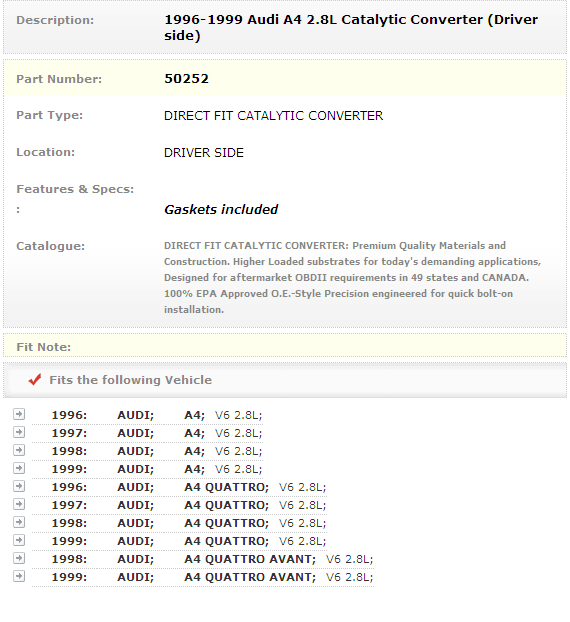Viewport: 570px width, 622px height.
Task: Click the Part Type label
Action: point(50,115)
